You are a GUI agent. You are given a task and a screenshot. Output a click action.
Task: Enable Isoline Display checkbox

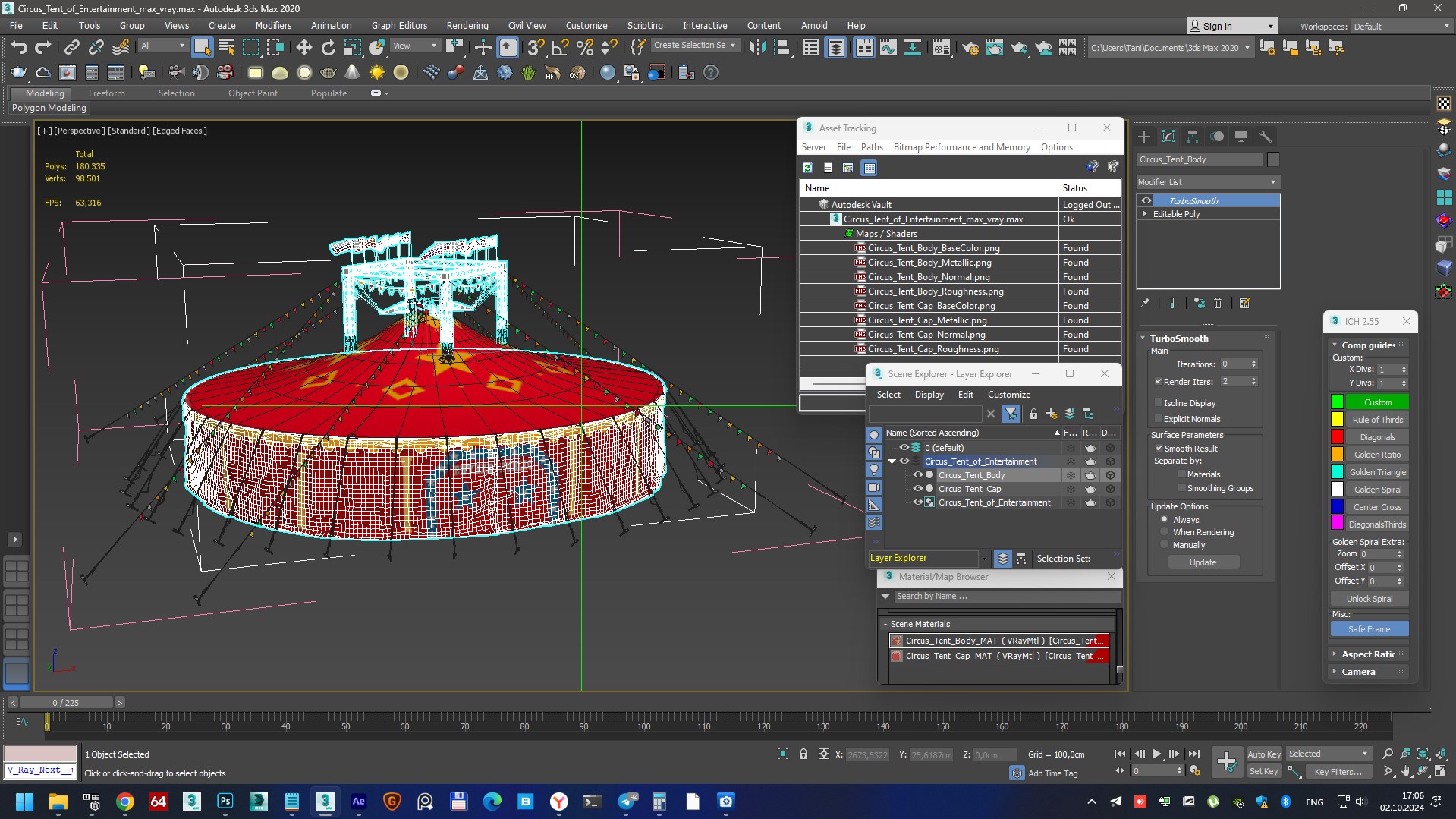(x=1158, y=403)
